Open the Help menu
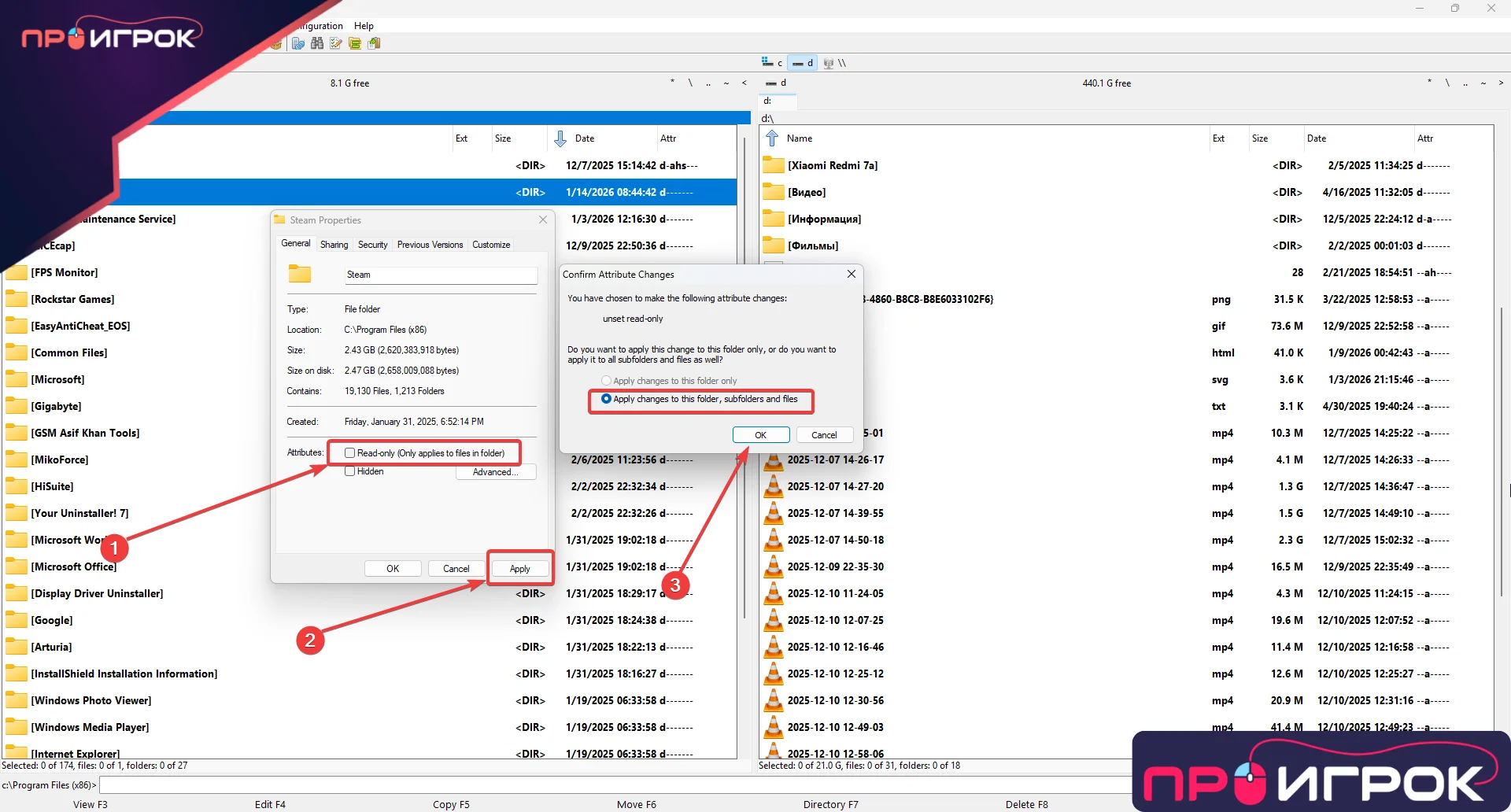This screenshot has height=812, width=1511. [364, 25]
